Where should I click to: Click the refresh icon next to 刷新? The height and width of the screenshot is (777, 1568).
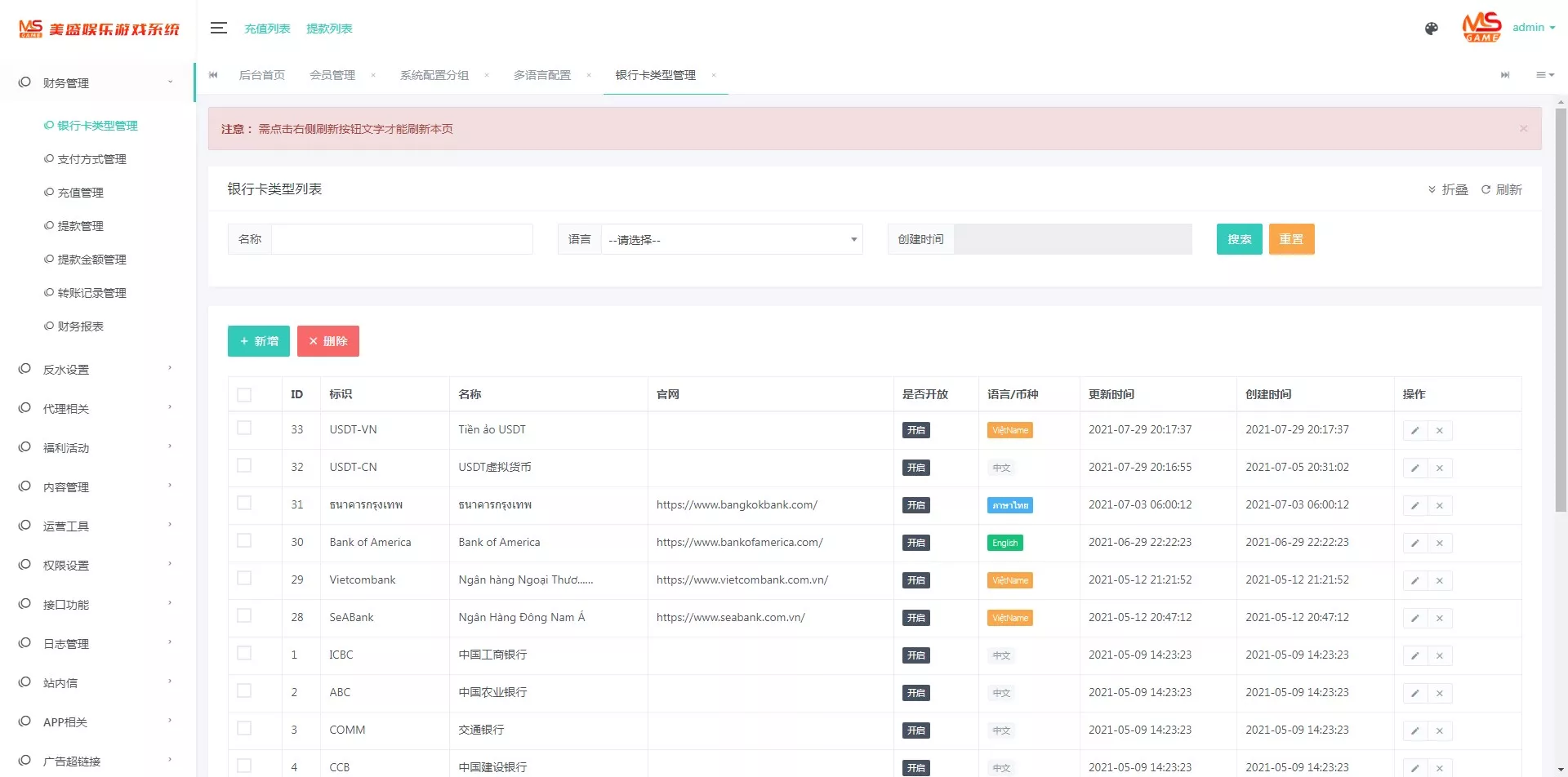tap(1486, 189)
